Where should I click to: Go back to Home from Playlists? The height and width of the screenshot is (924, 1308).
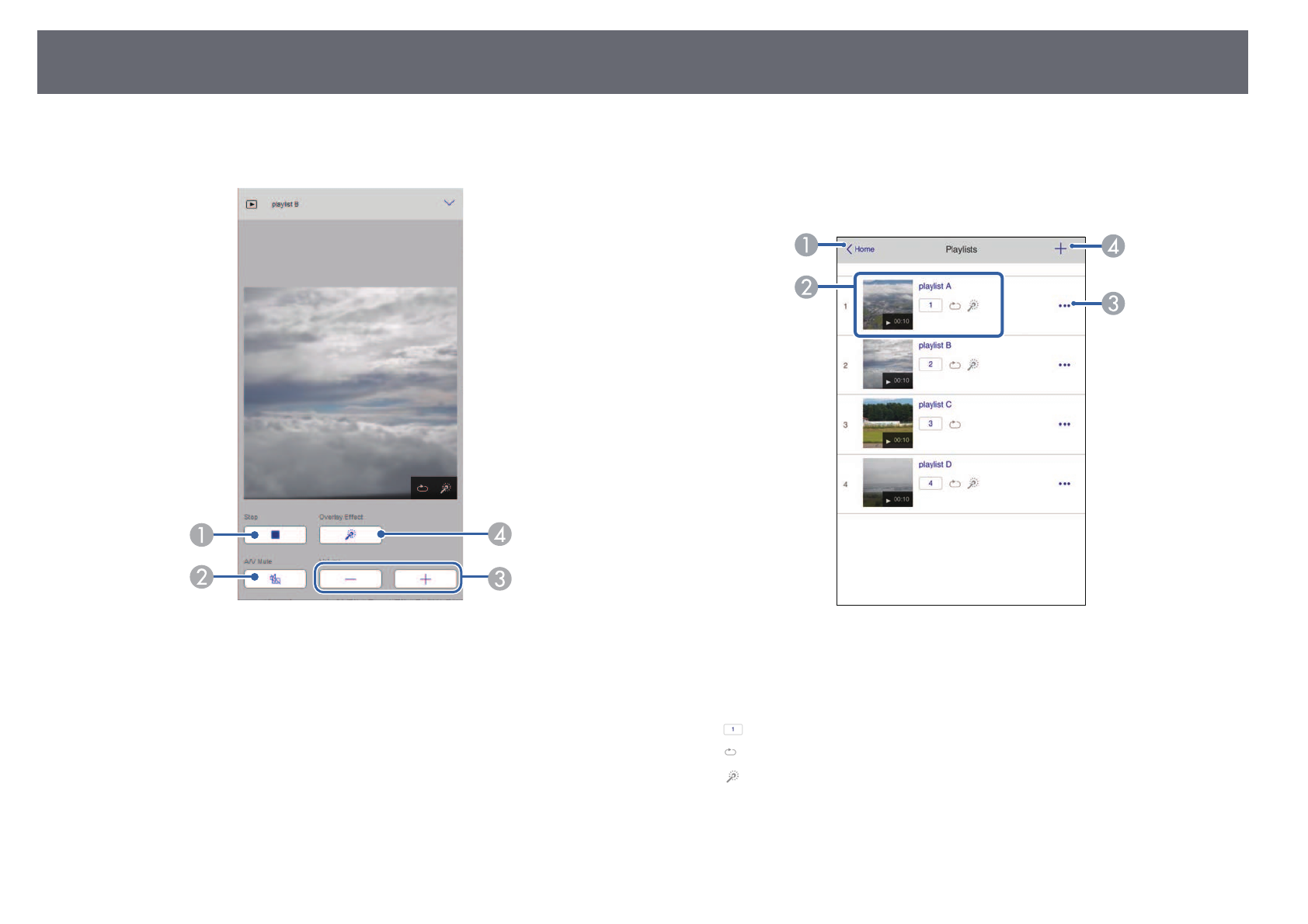click(x=861, y=249)
